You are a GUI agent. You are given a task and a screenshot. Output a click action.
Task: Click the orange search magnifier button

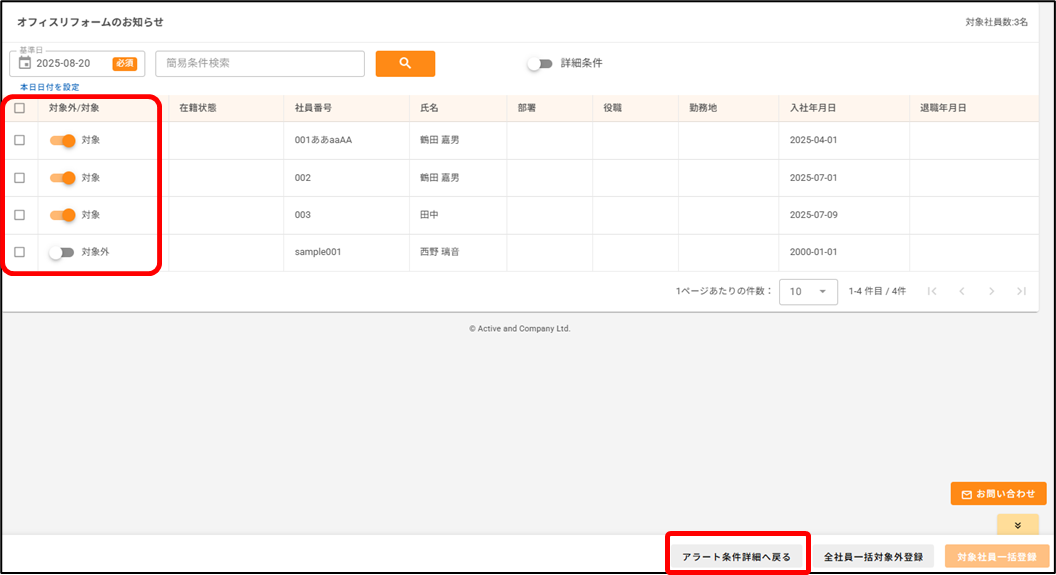pos(405,63)
